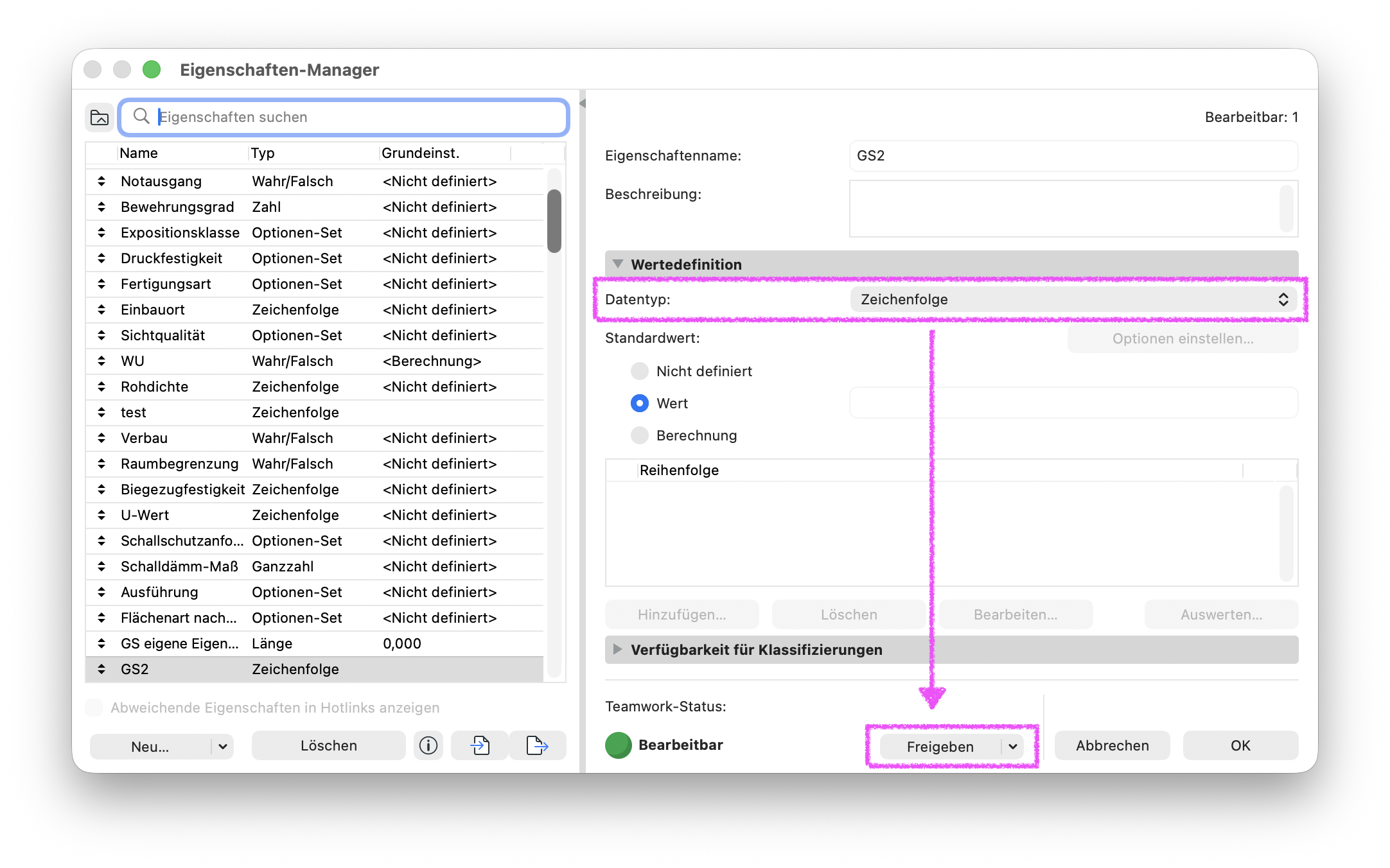Click the Wert value input field
The height and width of the screenshot is (868, 1390).
pos(1074,403)
